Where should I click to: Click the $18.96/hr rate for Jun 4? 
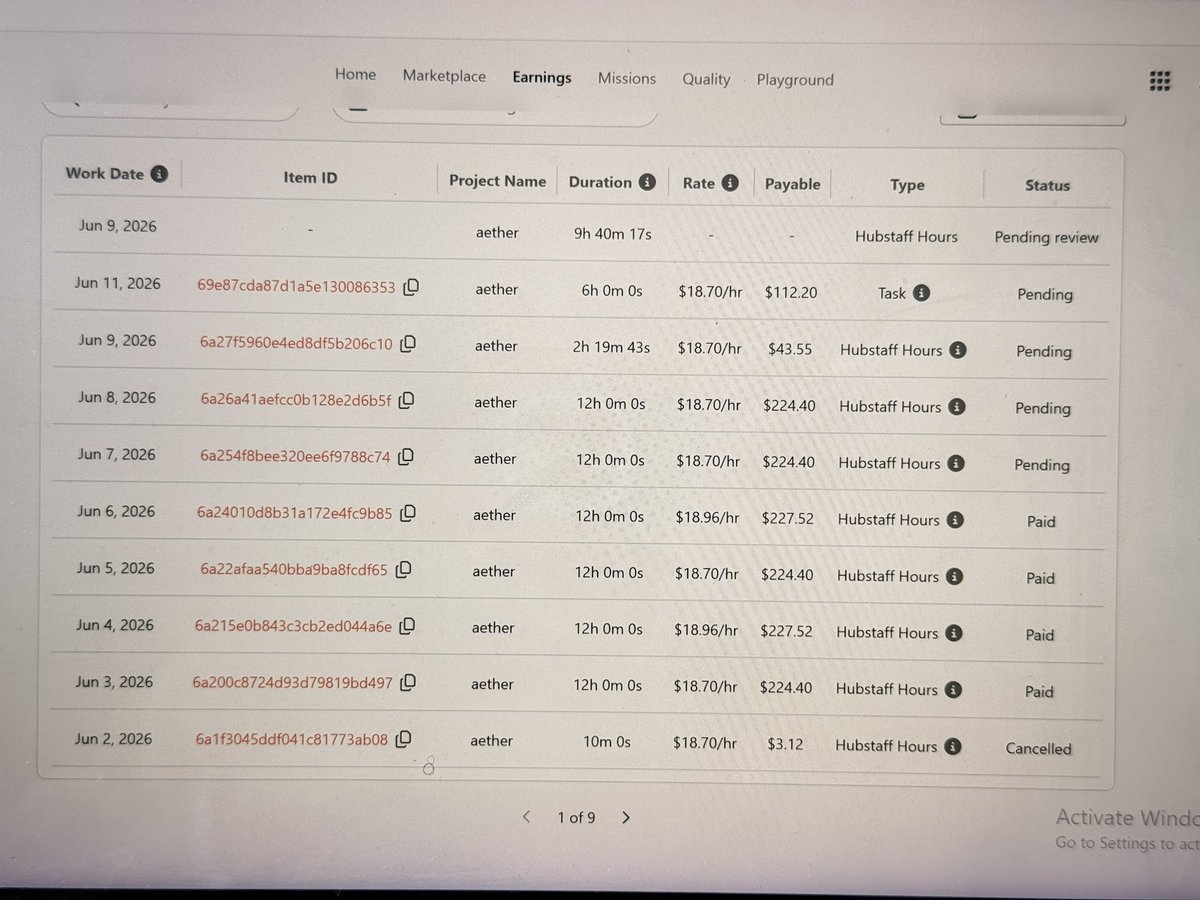pyautogui.click(x=706, y=631)
